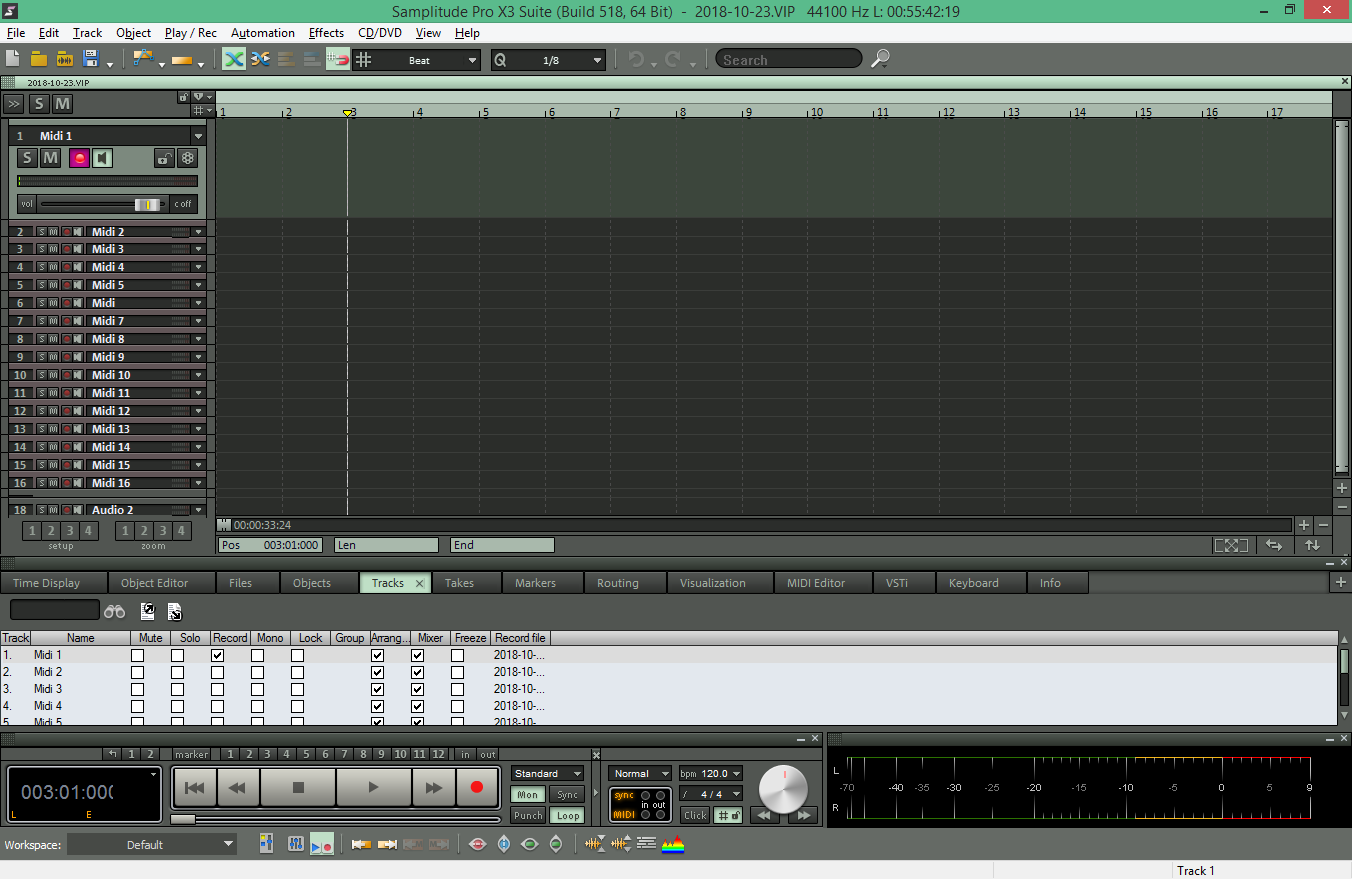Viewport: 1352px width, 879px height.
Task: Uncheck the Mixer checkbox for Midi 3
Action: tap(417, 689)
